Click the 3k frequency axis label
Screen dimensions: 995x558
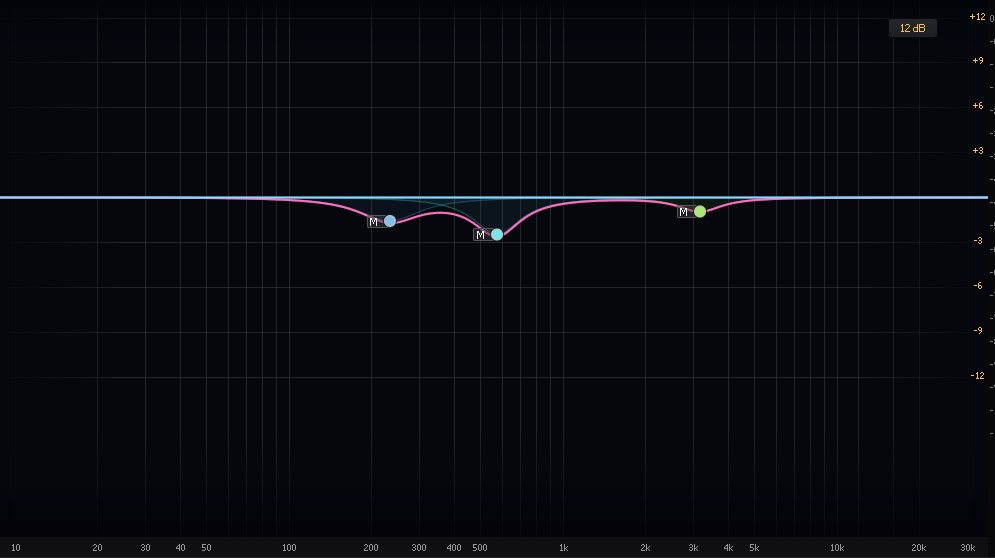(x=693, y=548)
